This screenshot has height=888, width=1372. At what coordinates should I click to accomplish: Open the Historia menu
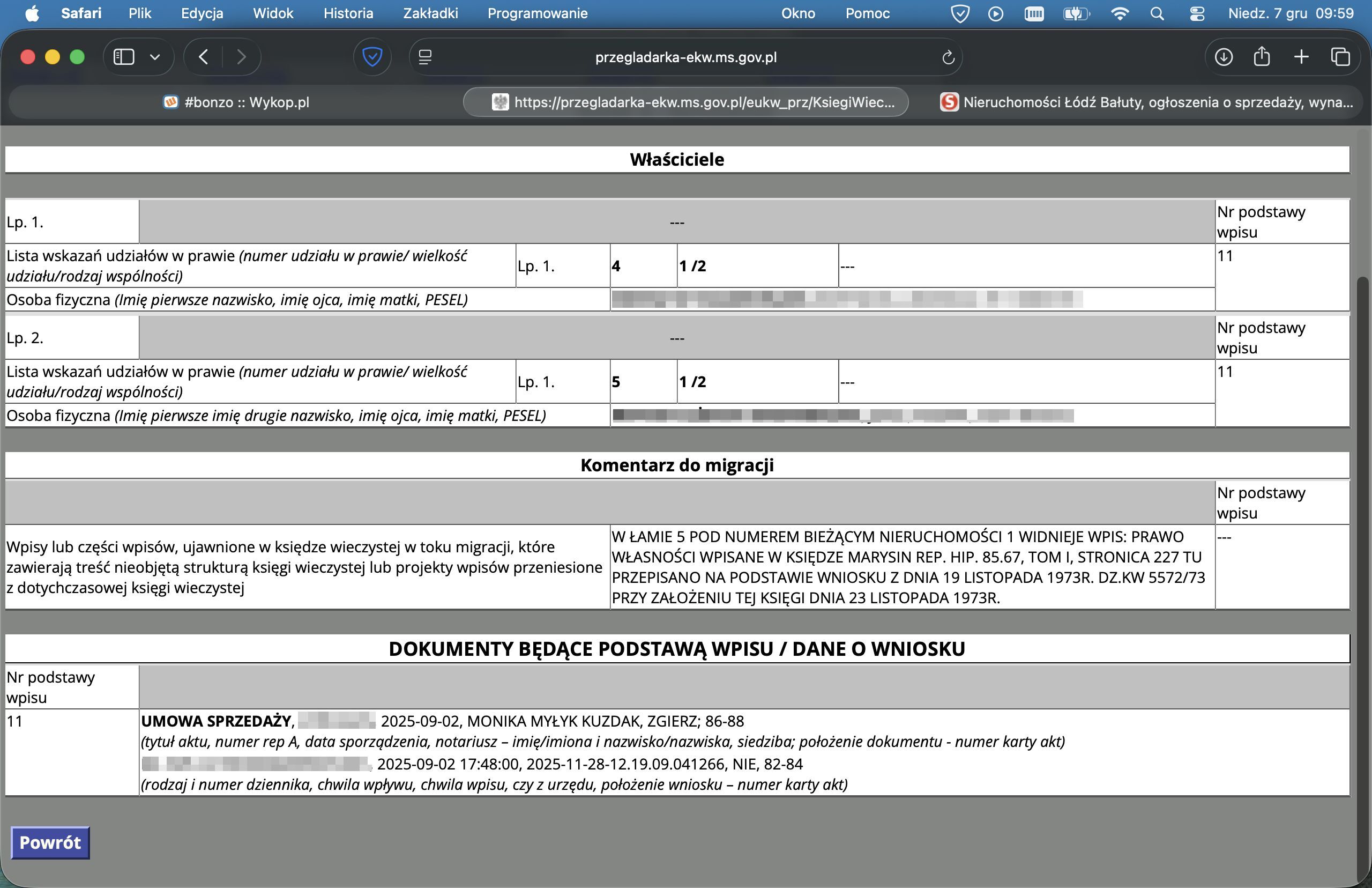(x=348, y=13)
